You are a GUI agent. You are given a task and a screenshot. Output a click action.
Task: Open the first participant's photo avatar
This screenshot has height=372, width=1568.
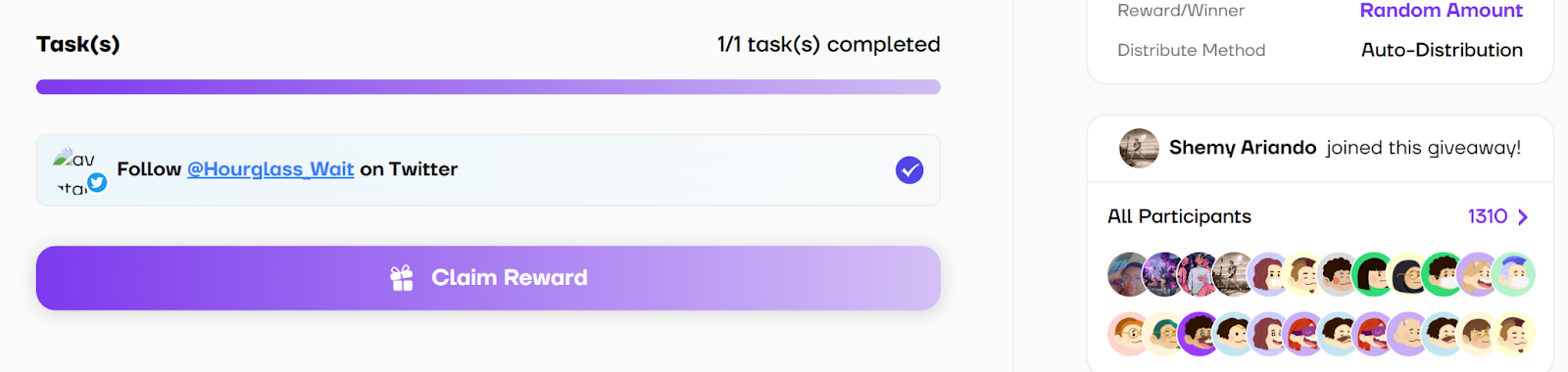pos(1129,274)
